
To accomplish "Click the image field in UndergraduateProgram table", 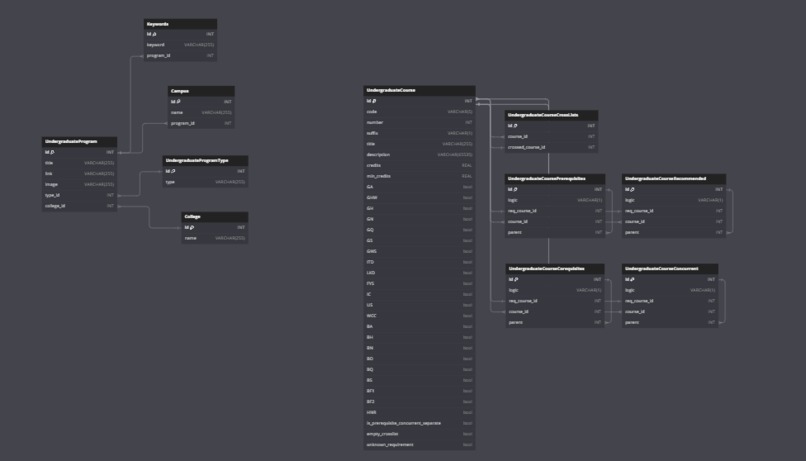I will click(x=80, y=185).
